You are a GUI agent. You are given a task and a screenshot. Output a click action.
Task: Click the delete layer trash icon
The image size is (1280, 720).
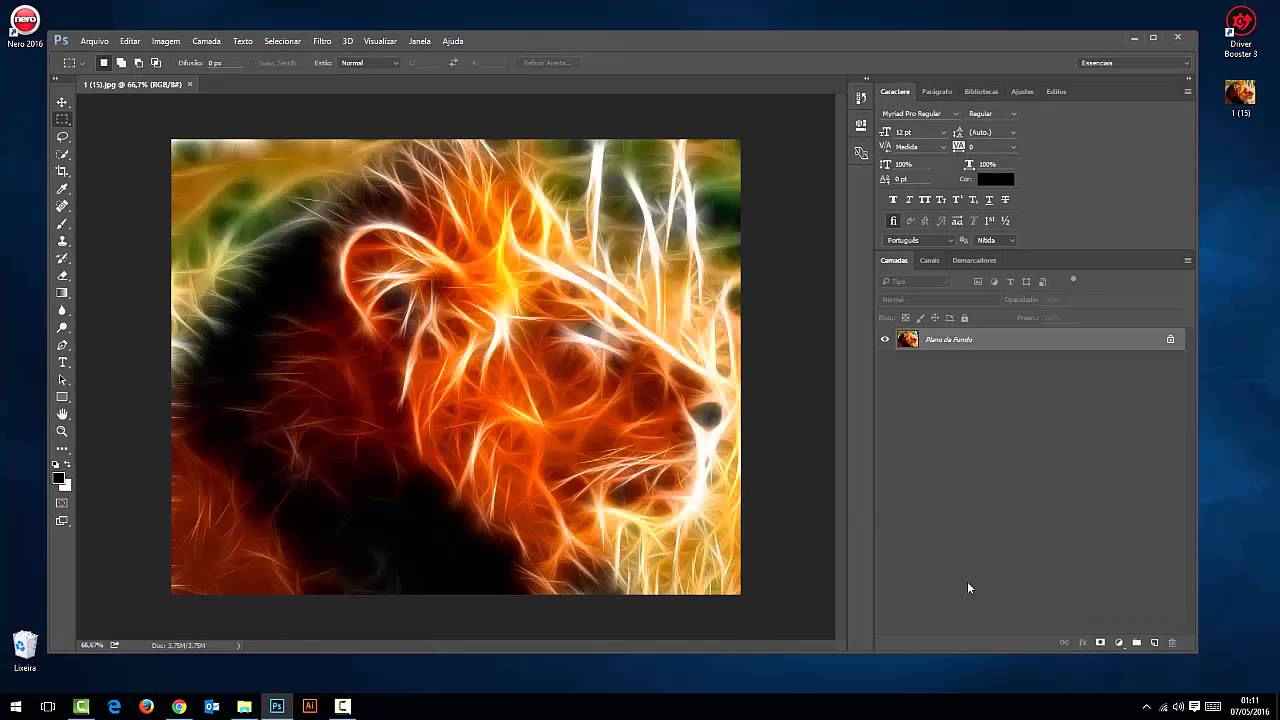(x=1172, y=643)
